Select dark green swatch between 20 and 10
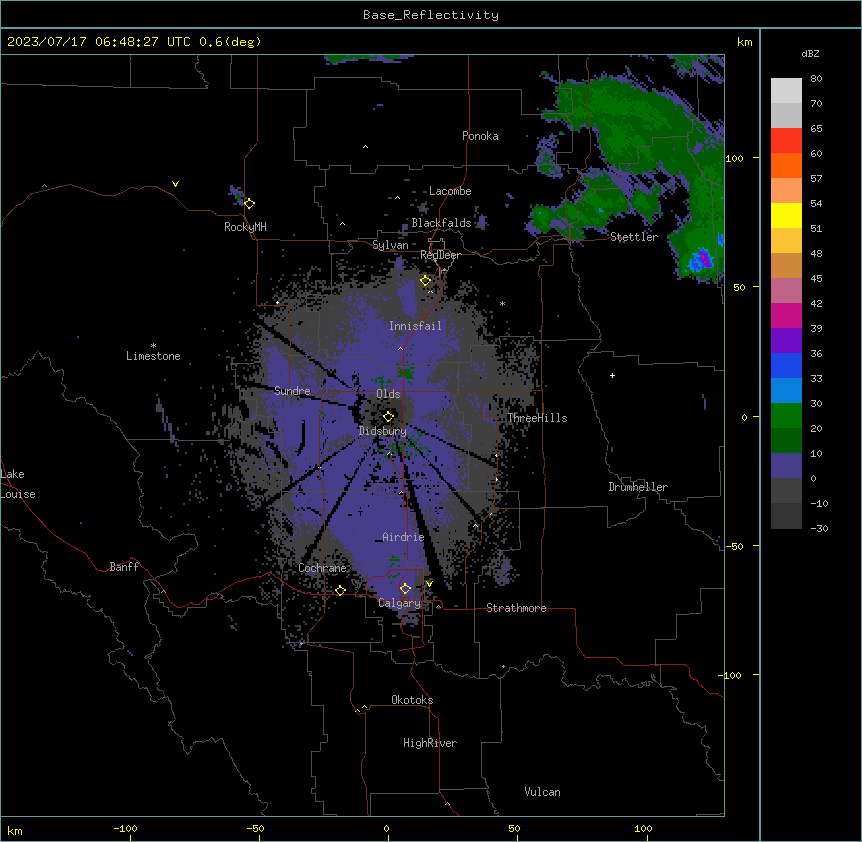 [x=786, y=441]
